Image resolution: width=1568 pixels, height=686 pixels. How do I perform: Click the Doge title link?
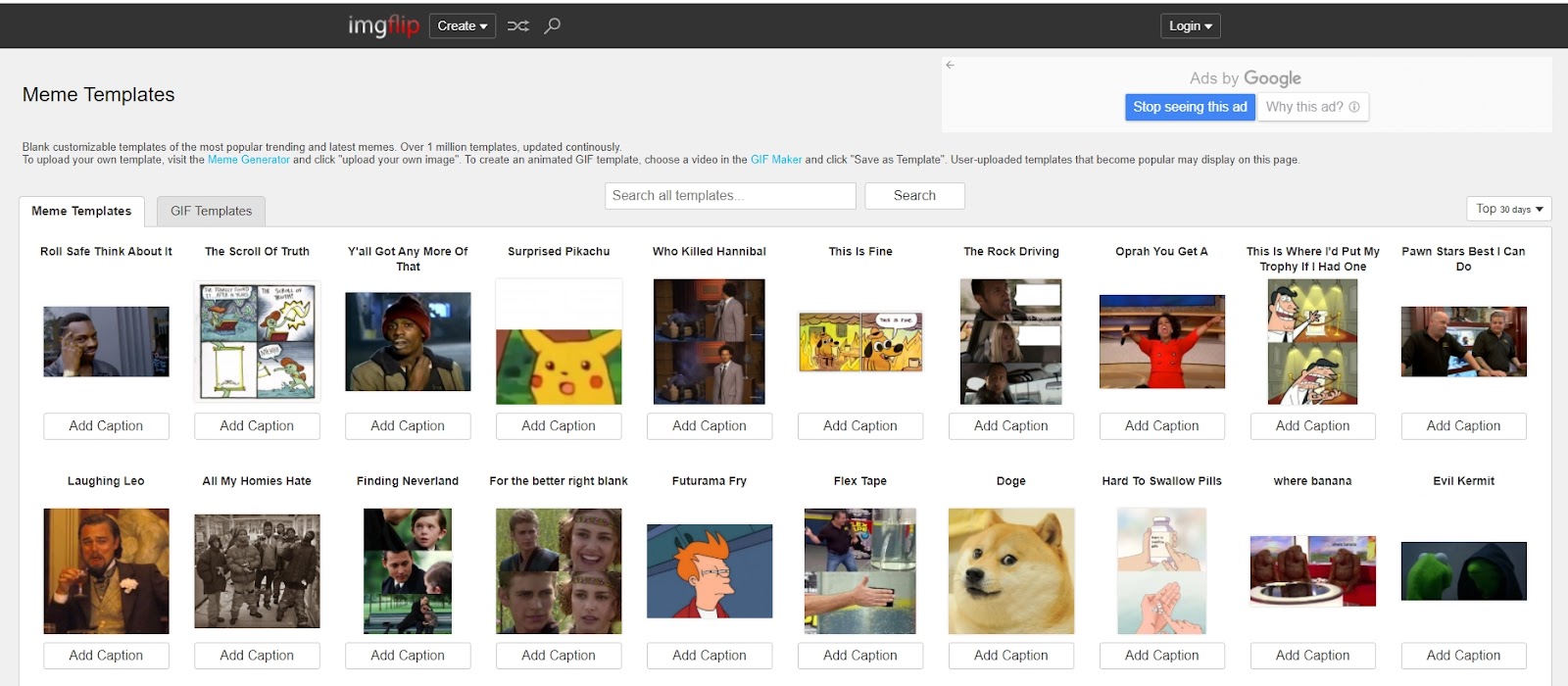point(1011,481)
